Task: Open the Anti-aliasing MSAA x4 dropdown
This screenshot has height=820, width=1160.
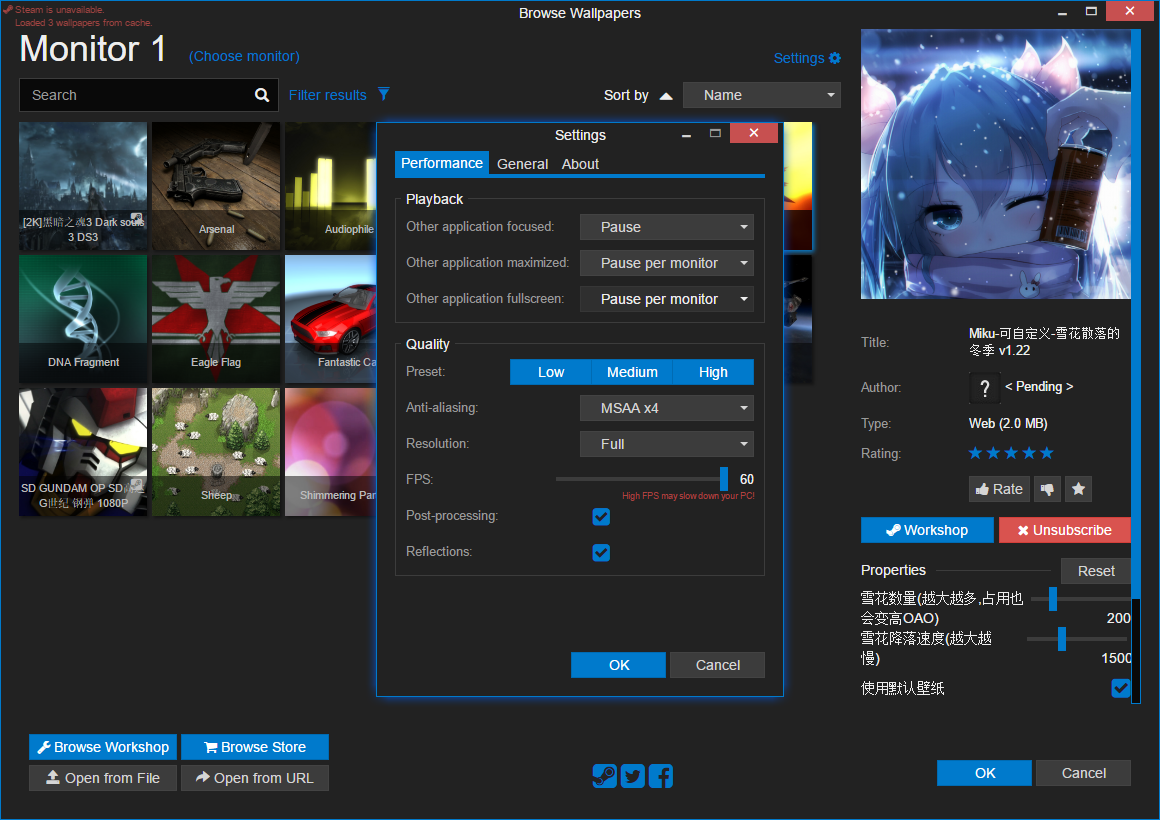Action: click(666, 408)
